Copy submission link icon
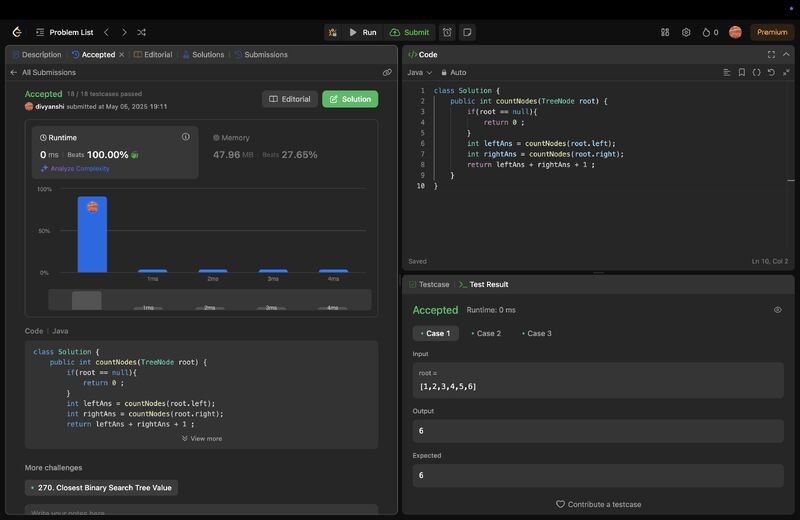This screenshot has height=520, width=800. 387,72
